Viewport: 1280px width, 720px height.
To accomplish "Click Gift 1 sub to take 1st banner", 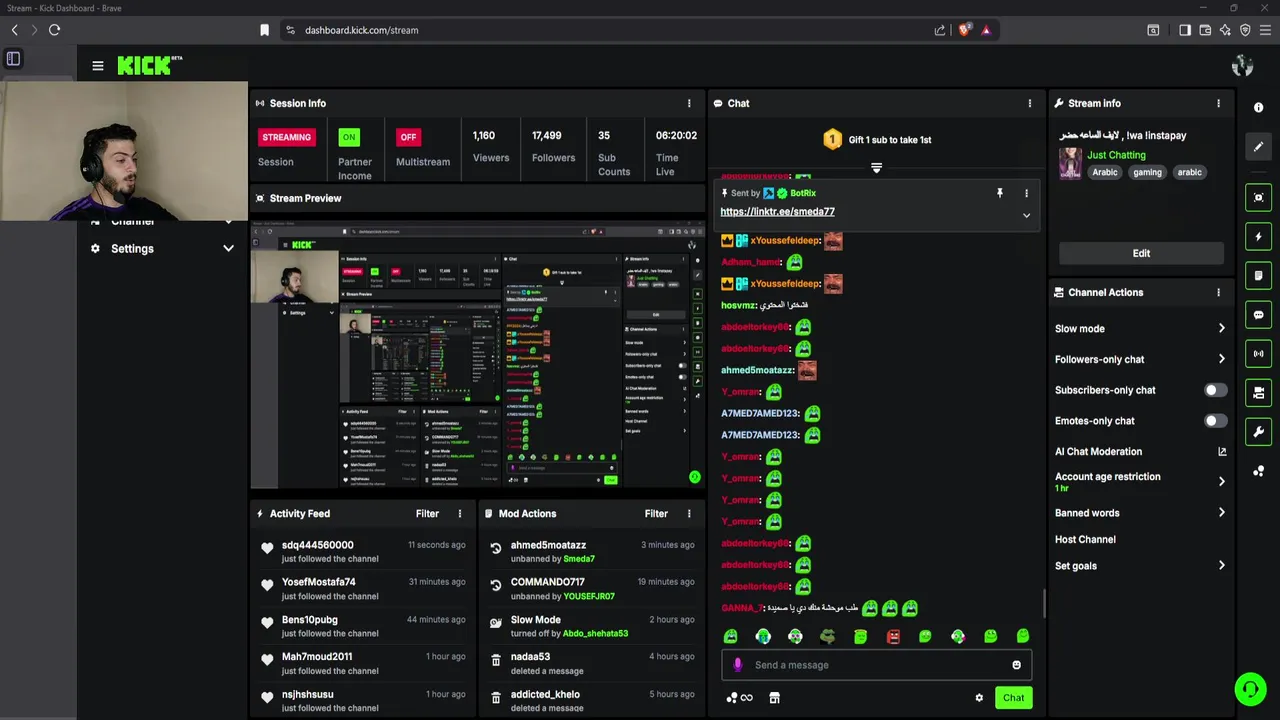I will click(x=878, y=140).
